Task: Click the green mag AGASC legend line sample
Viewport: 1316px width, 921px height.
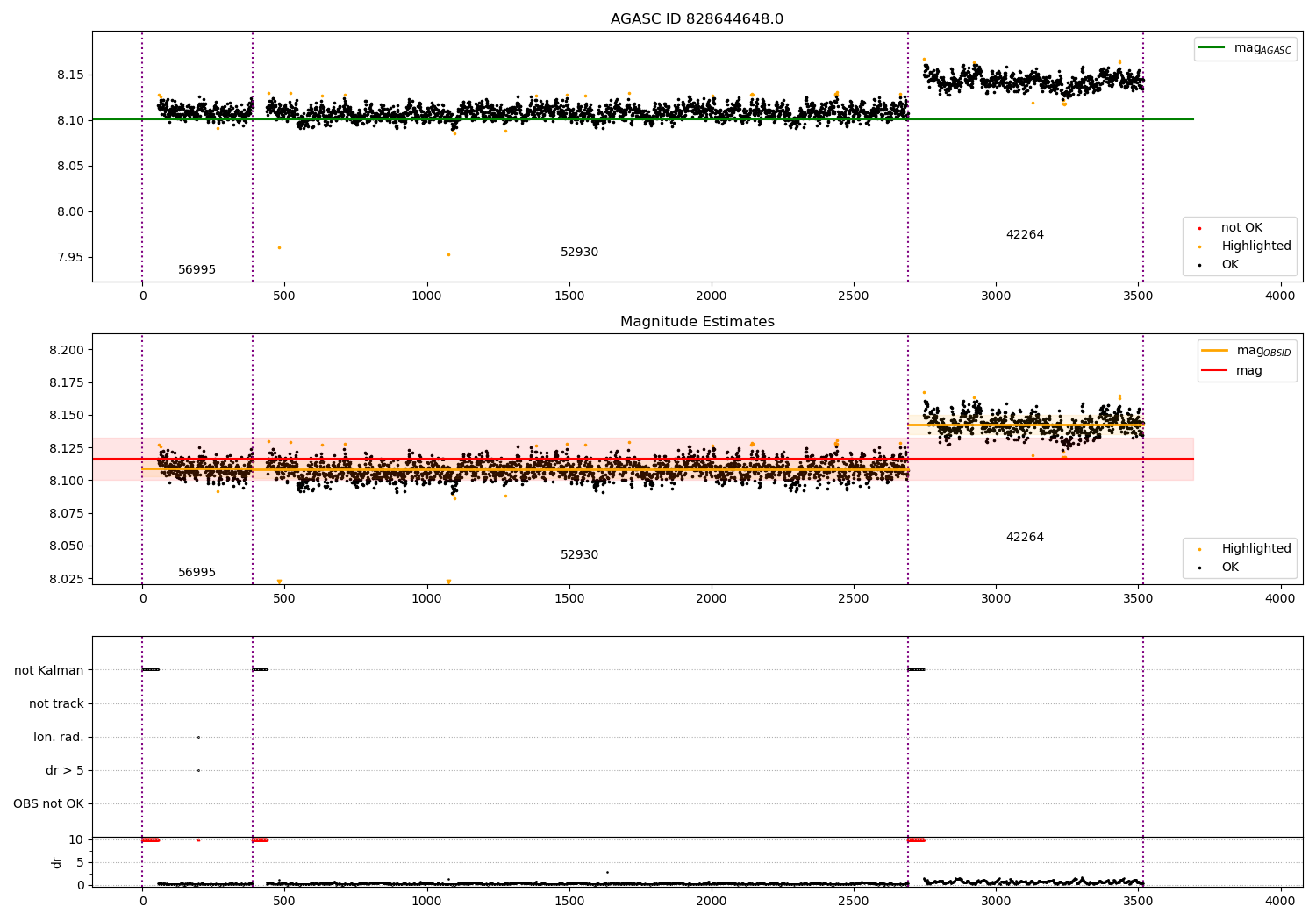Action: (x=1212, y=48)
